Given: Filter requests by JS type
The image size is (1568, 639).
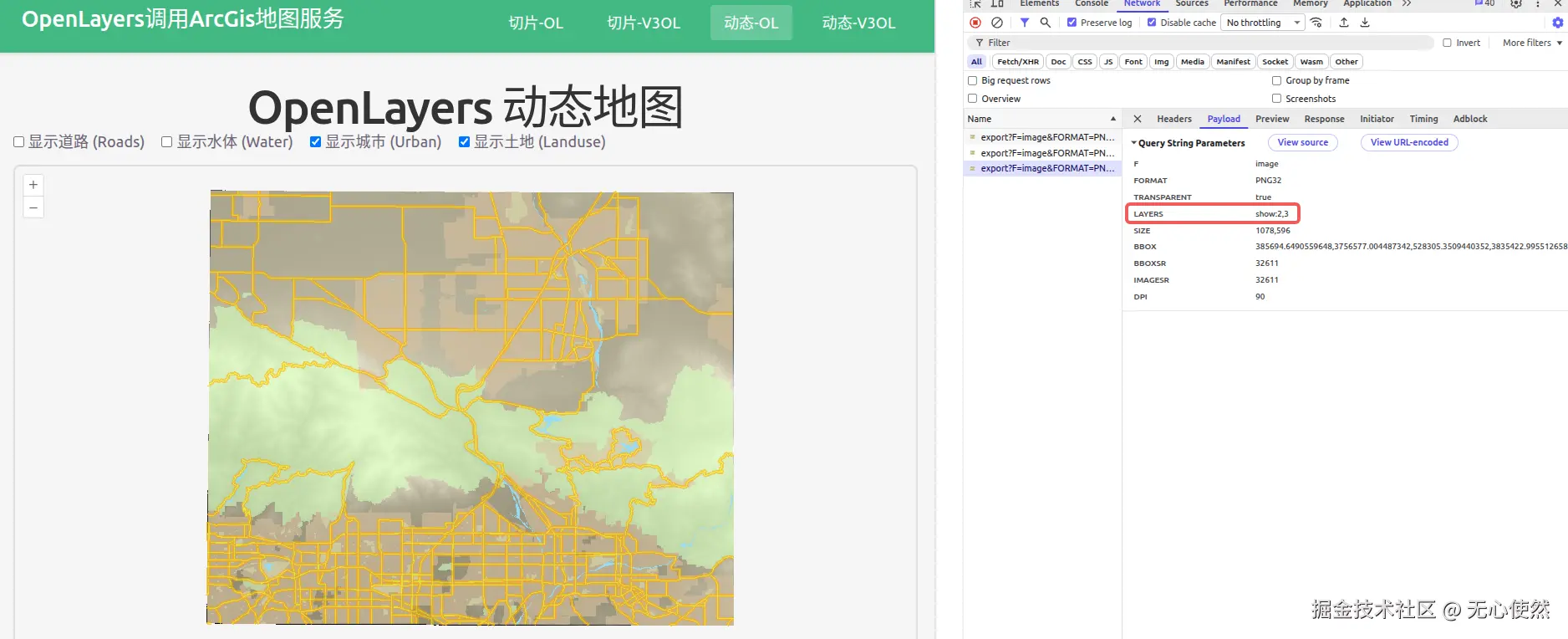Looking at the screenshot, I should pyautogui.click(x=1108, y=62).
